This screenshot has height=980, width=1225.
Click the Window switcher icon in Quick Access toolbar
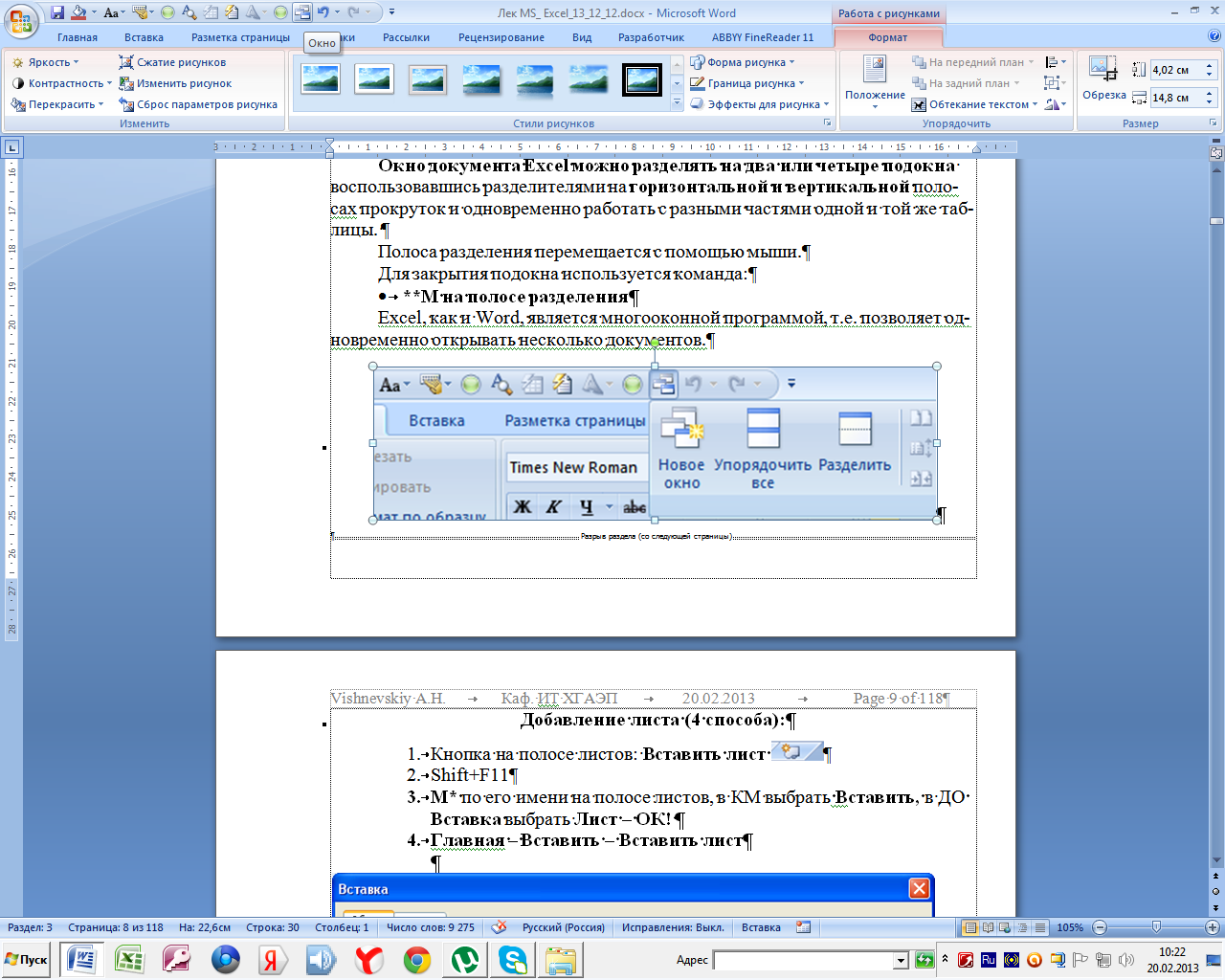[302, 12]
